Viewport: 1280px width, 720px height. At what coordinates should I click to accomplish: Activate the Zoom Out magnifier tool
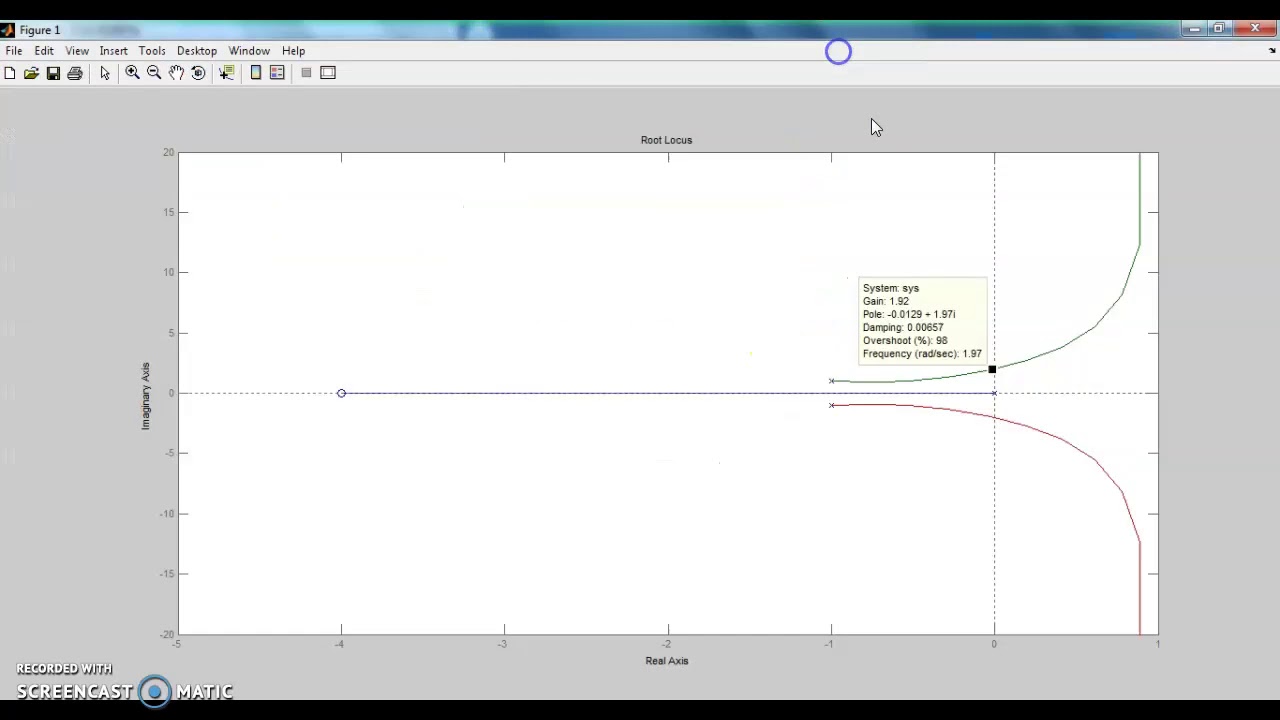click(154, 73)
